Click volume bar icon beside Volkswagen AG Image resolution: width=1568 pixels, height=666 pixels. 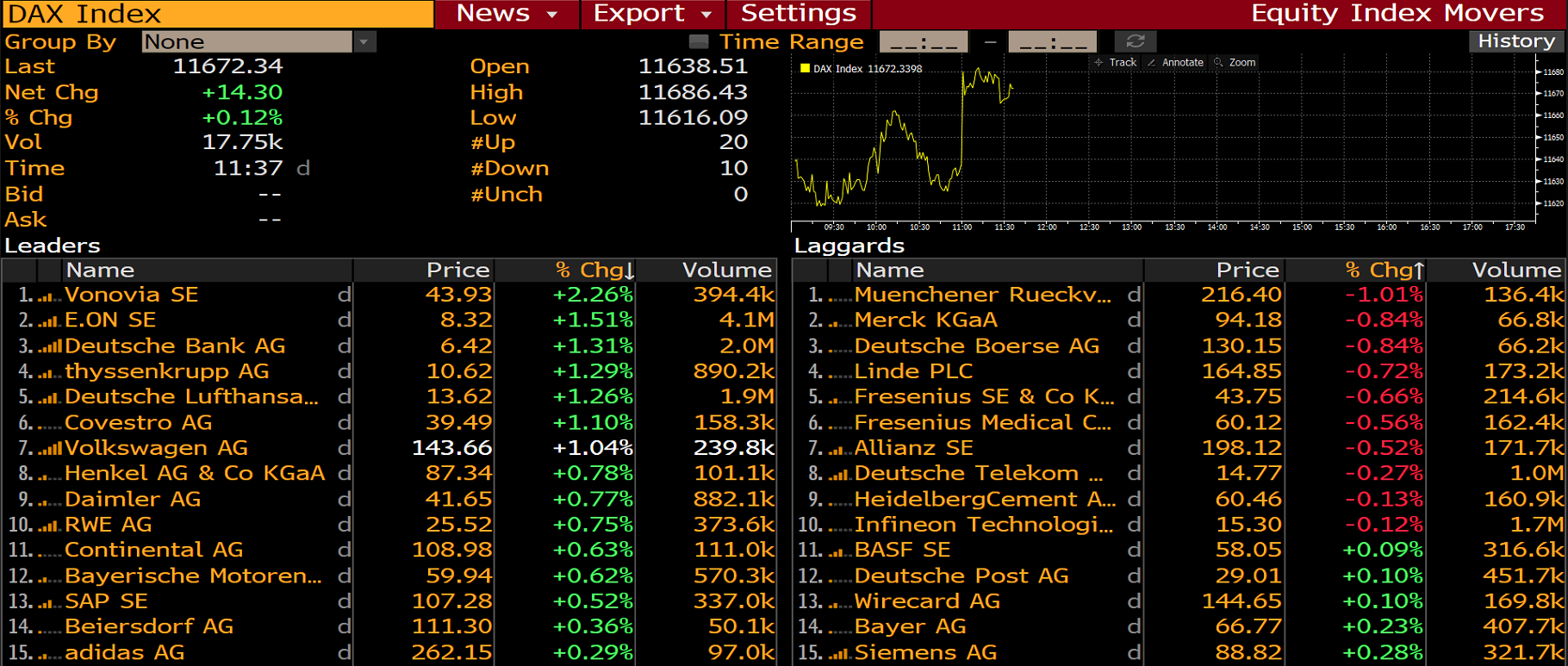coord(49,449)
